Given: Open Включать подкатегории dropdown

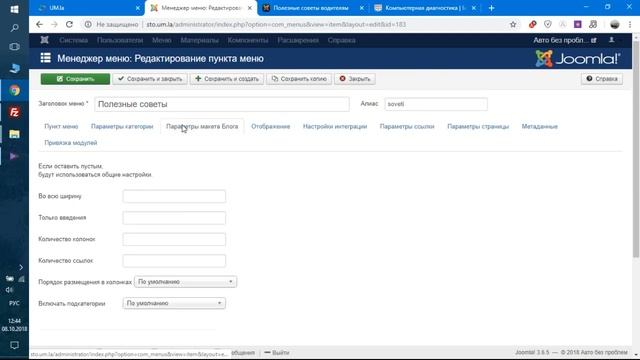Looking at the screenshot, I should pyautogui.click(x=174, y=303).
